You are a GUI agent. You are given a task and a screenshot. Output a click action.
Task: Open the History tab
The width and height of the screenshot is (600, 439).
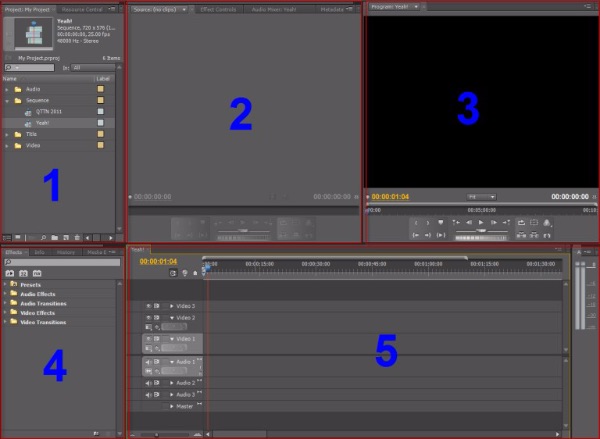(x=66, y=253)
